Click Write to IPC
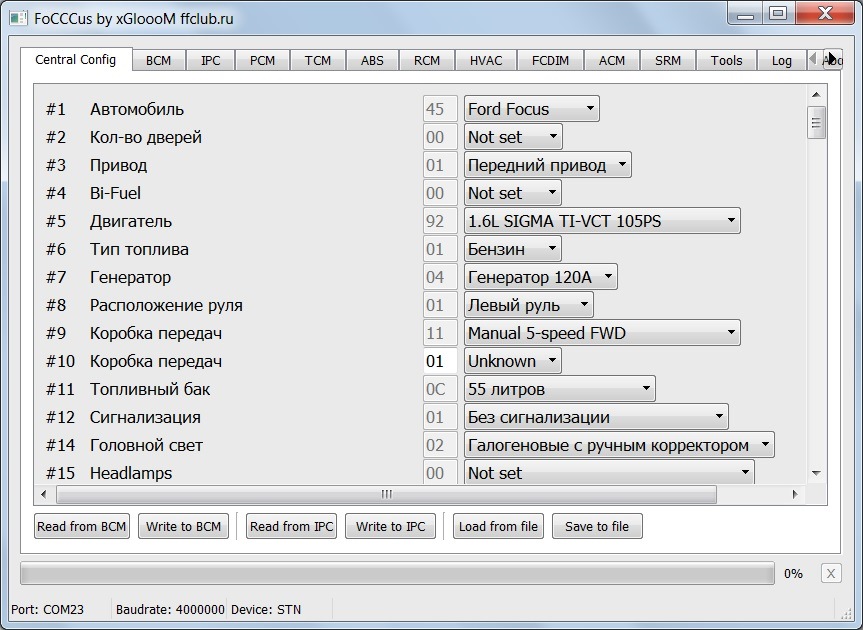 [x=390, y=527]
